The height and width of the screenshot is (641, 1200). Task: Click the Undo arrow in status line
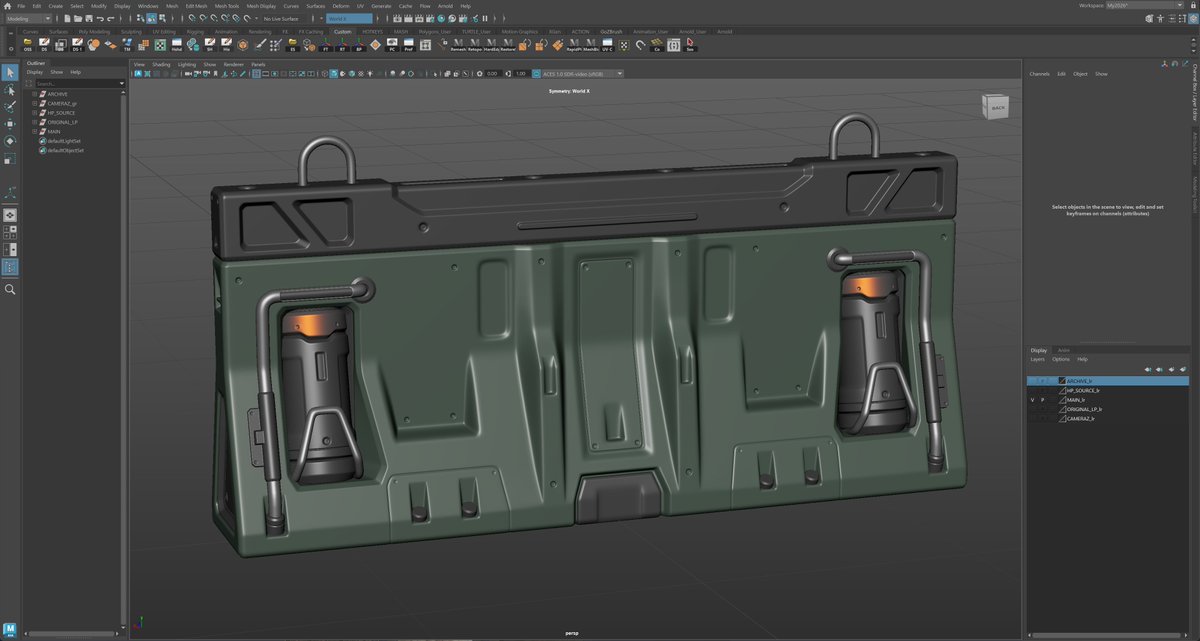point(100,18)
